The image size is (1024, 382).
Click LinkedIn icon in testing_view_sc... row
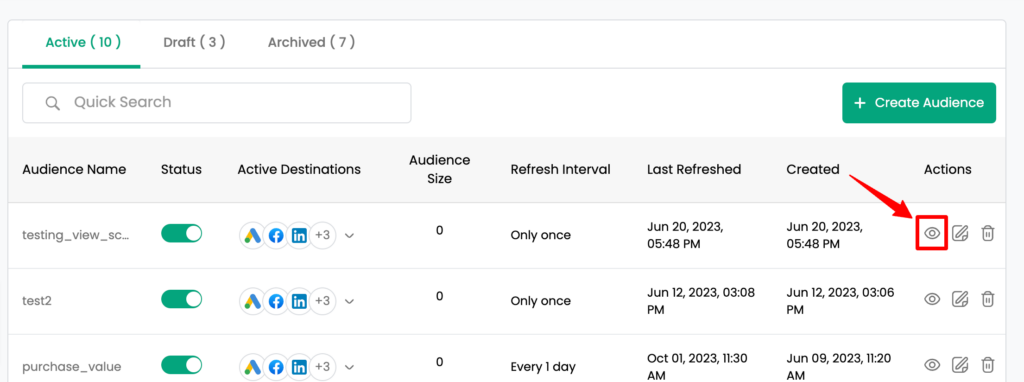click(299, 236)
